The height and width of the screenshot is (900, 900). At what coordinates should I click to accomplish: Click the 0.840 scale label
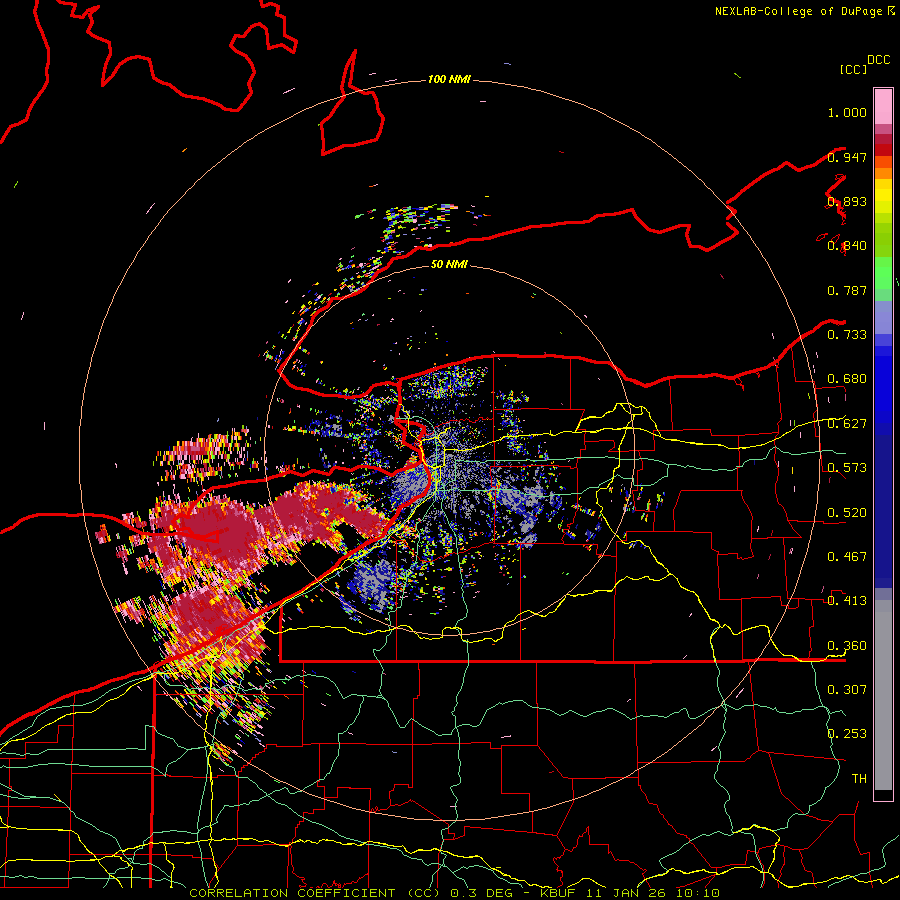[x=847, y=246]
